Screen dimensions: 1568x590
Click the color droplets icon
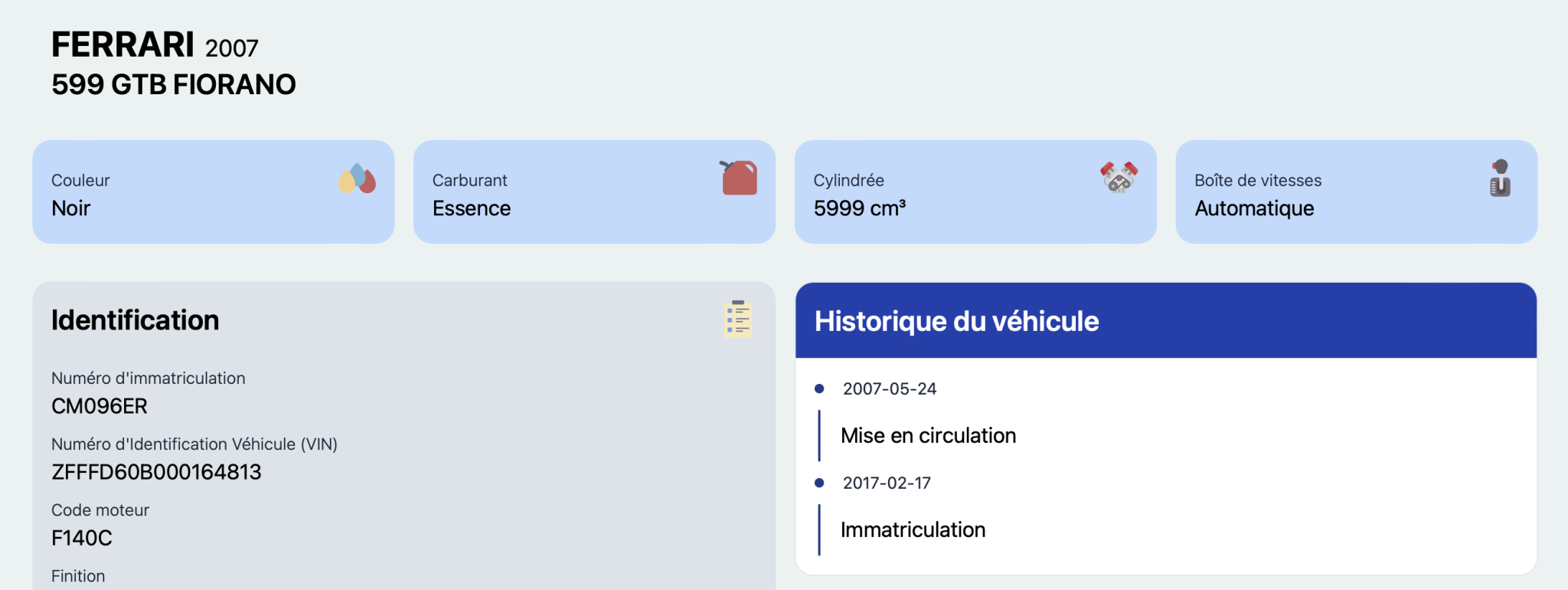coord(357,179)
